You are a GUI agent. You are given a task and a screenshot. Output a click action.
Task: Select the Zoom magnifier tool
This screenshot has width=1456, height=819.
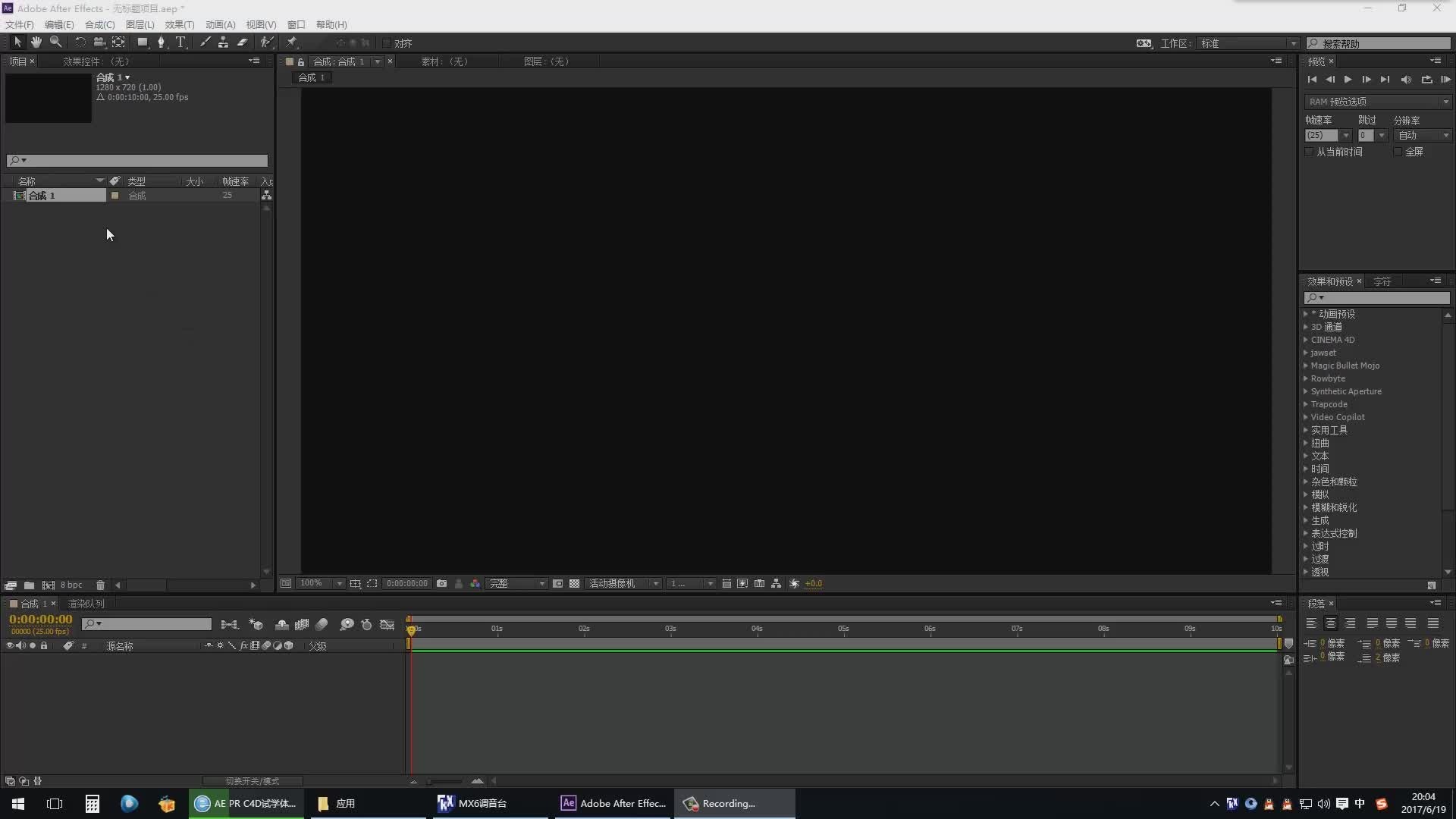pos(55,42)
